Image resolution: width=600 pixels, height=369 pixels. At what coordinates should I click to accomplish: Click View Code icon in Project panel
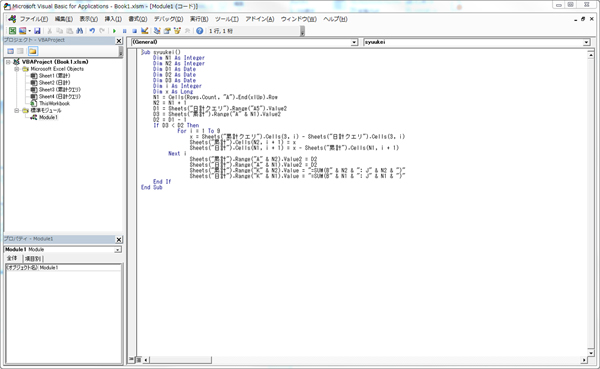pyautogui.click(x=10, y=51)
